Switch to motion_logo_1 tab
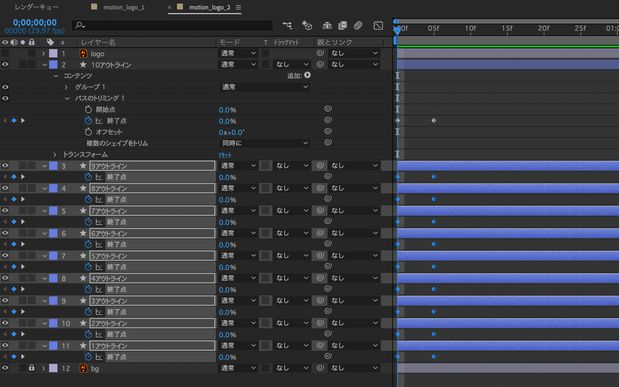Screen dimensions: 619x387 coord(124,7)
